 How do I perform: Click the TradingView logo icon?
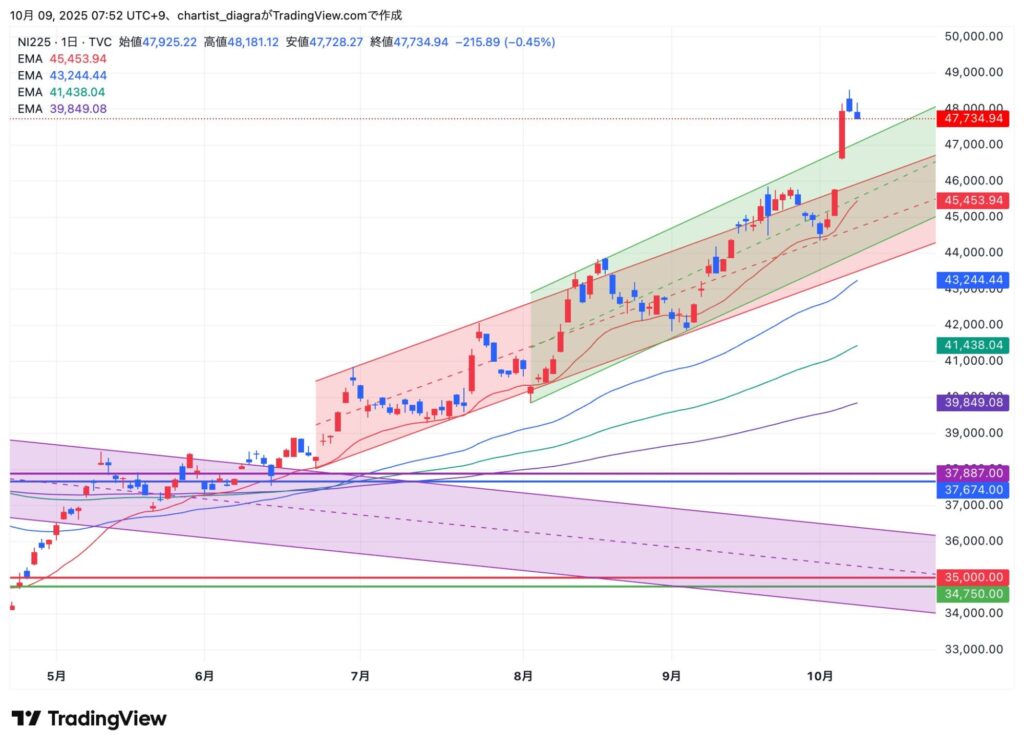[x=26, y=718]
